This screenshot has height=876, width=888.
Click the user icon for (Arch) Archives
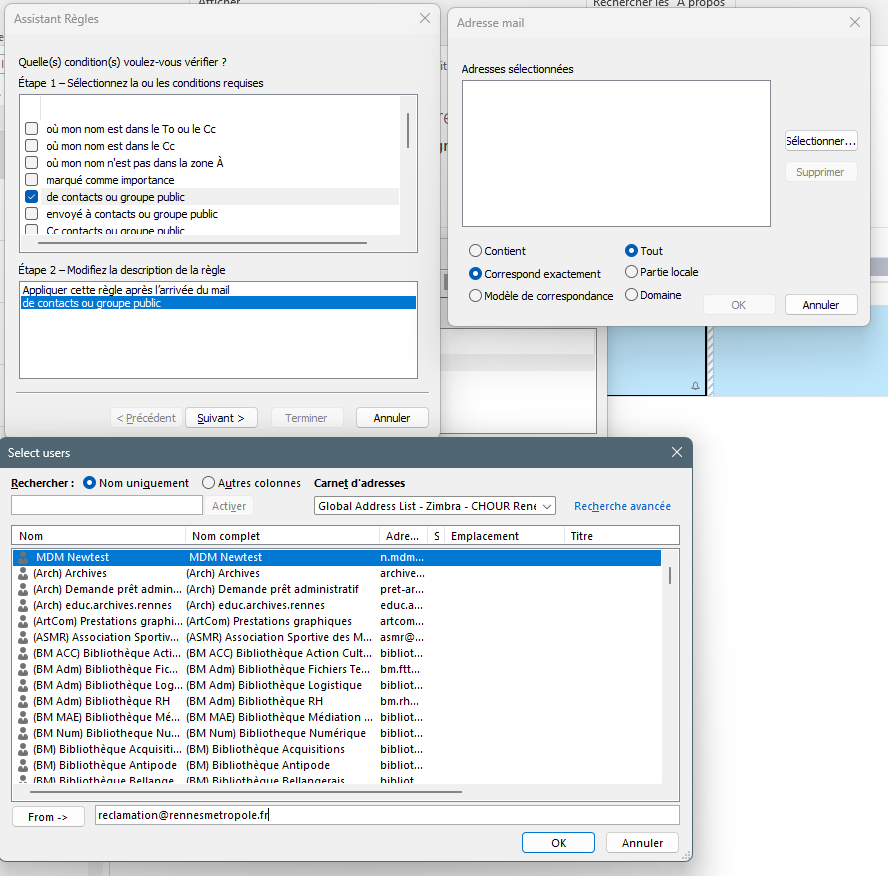23,573
